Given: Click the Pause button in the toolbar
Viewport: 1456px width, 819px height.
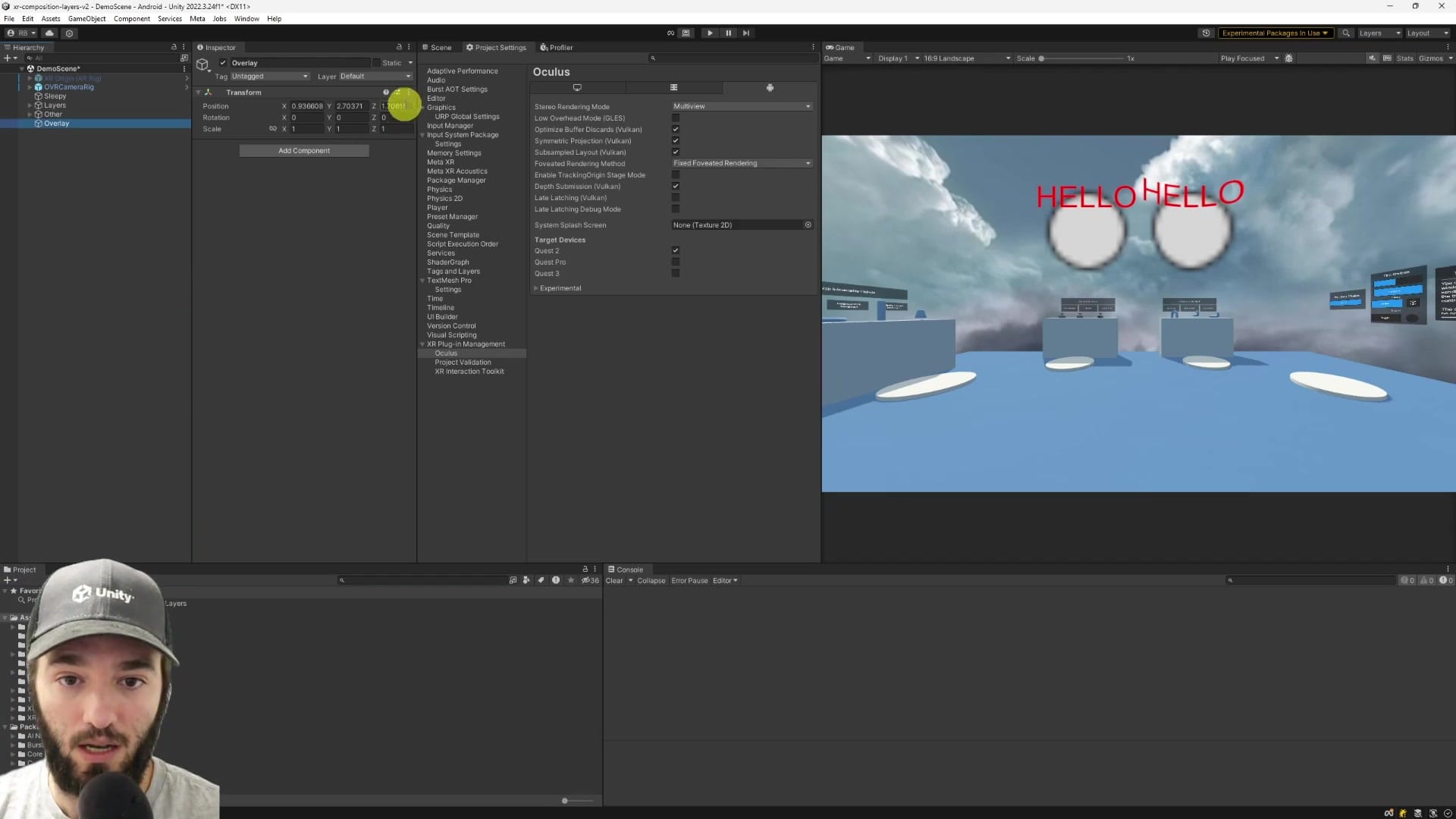Looking at the screenshot, I should pos(728,33).
